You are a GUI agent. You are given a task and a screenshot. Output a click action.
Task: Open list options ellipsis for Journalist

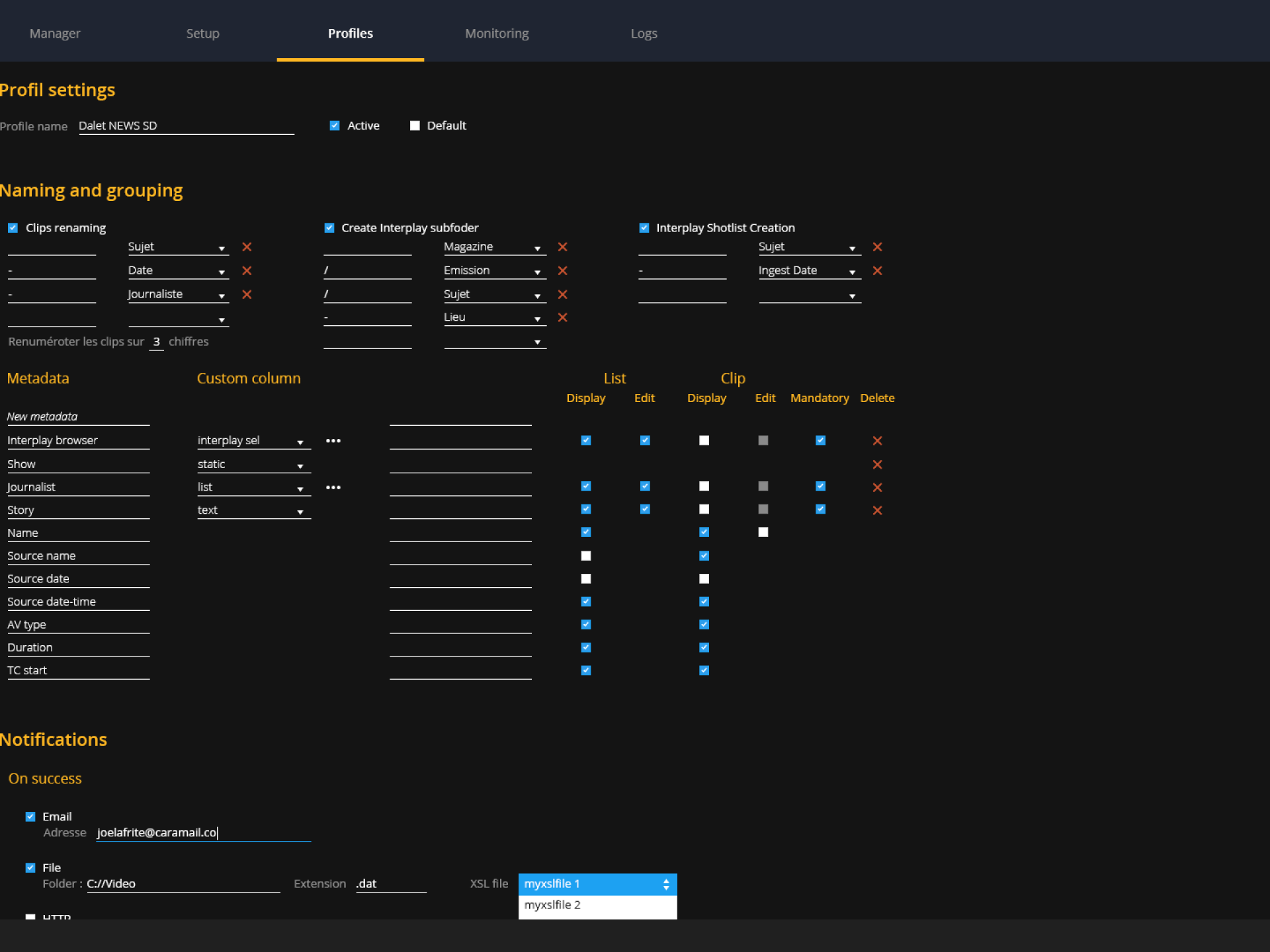pyautogui.click(x=333, y=487)
